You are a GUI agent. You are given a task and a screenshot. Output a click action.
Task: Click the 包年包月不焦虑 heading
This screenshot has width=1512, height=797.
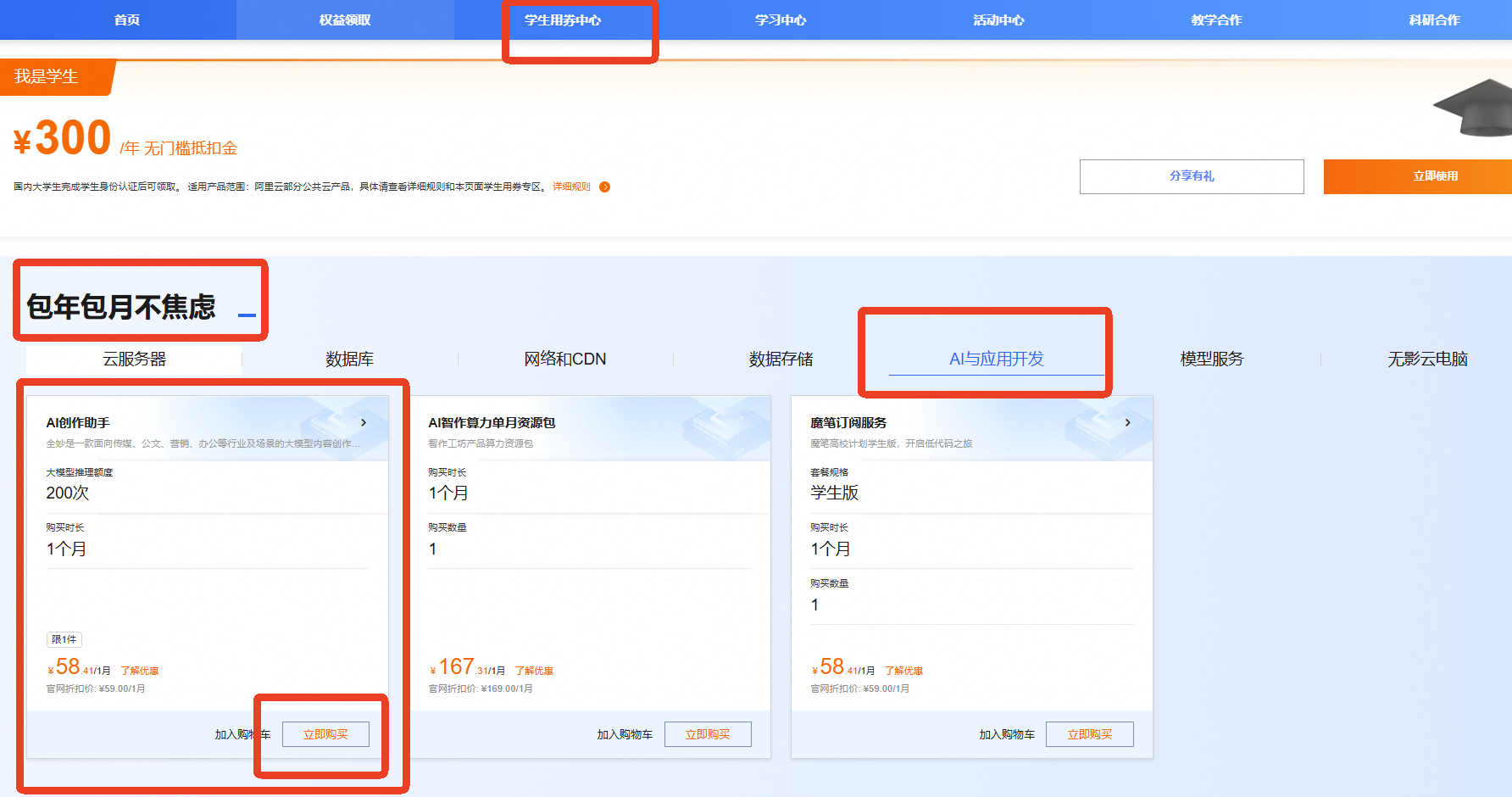pos(121,306)
